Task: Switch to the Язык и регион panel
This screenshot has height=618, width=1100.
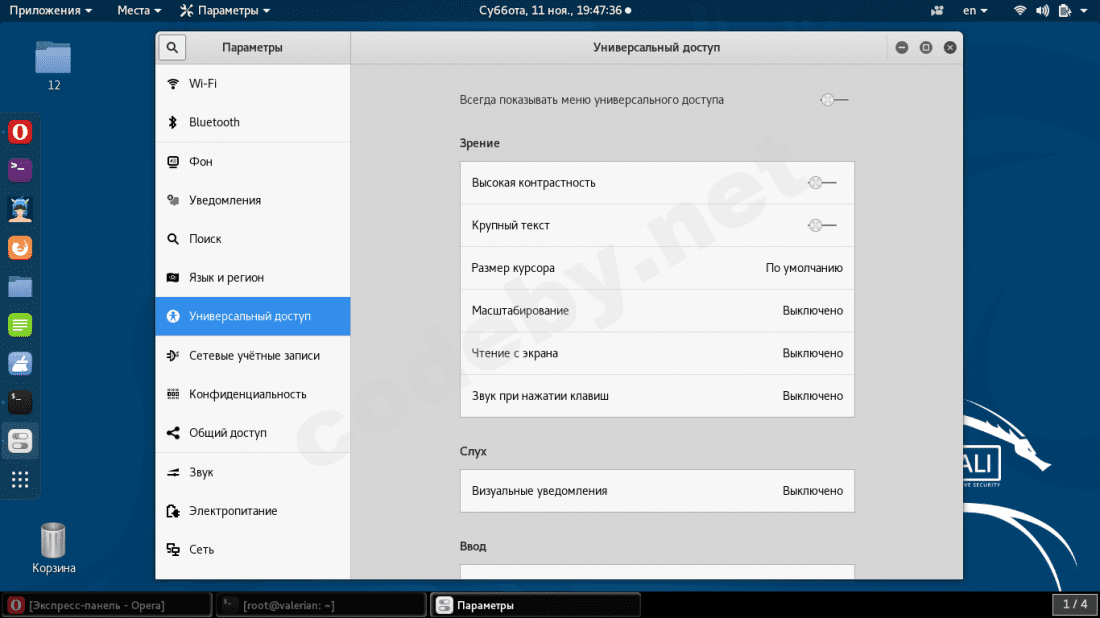Action: coord(253,278)
